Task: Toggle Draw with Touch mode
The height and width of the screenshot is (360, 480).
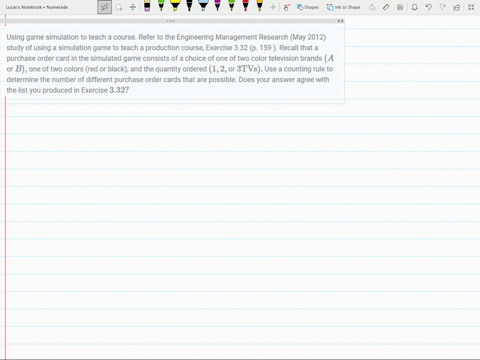Action: tap(286, 7)
